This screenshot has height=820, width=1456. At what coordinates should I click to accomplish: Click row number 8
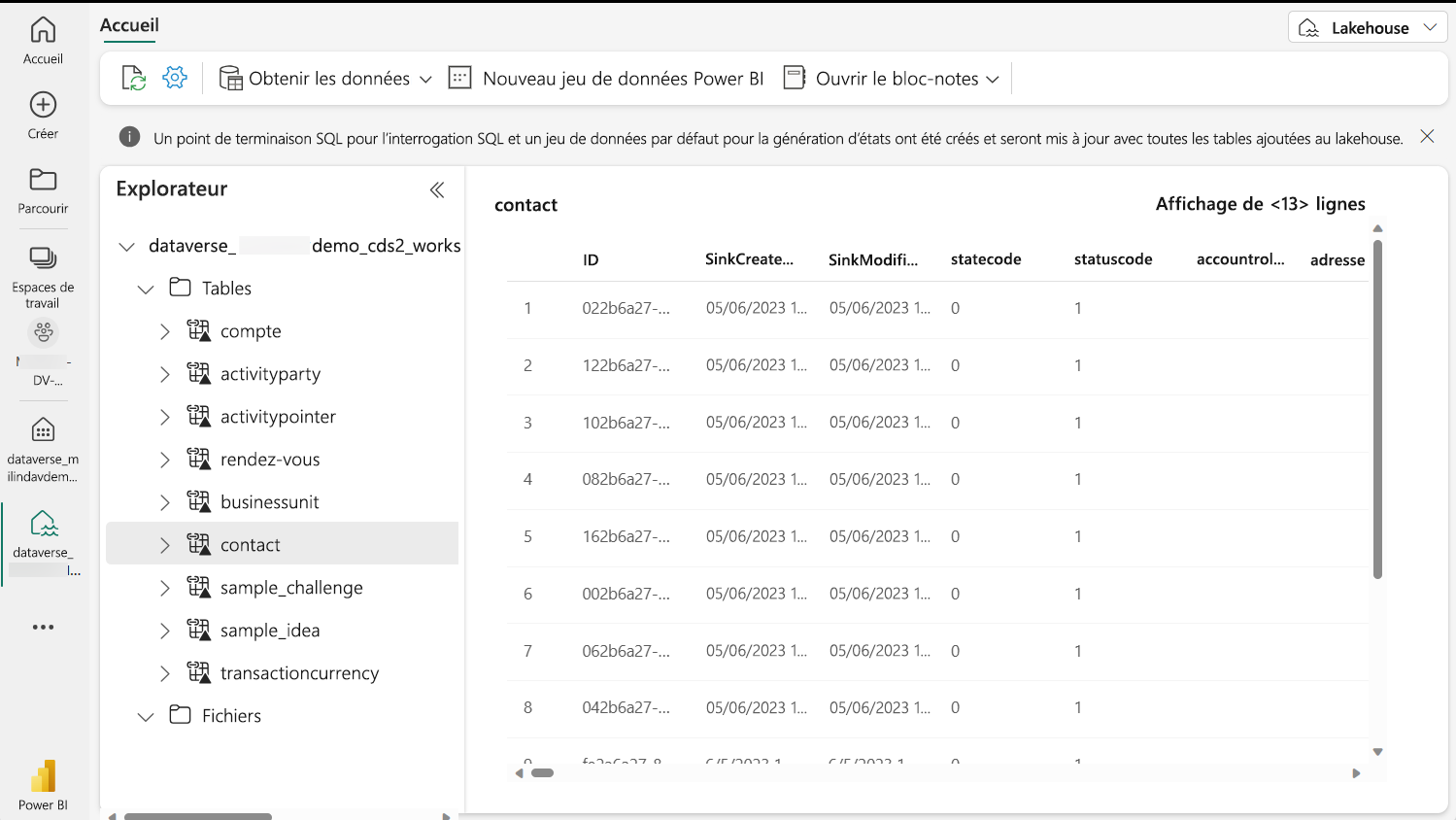[x=527, y=707]
